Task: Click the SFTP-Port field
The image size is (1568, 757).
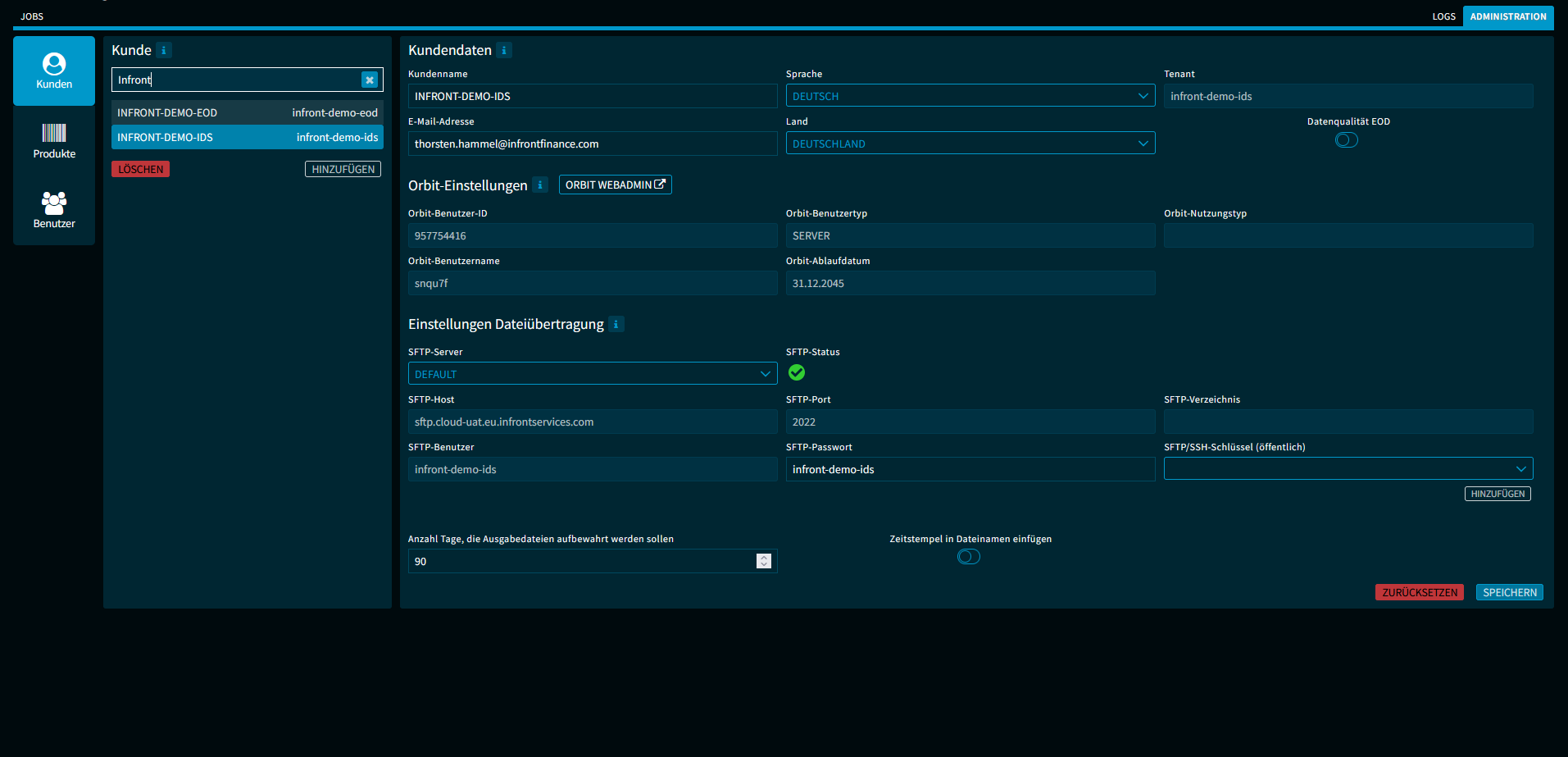Action: 970,422
